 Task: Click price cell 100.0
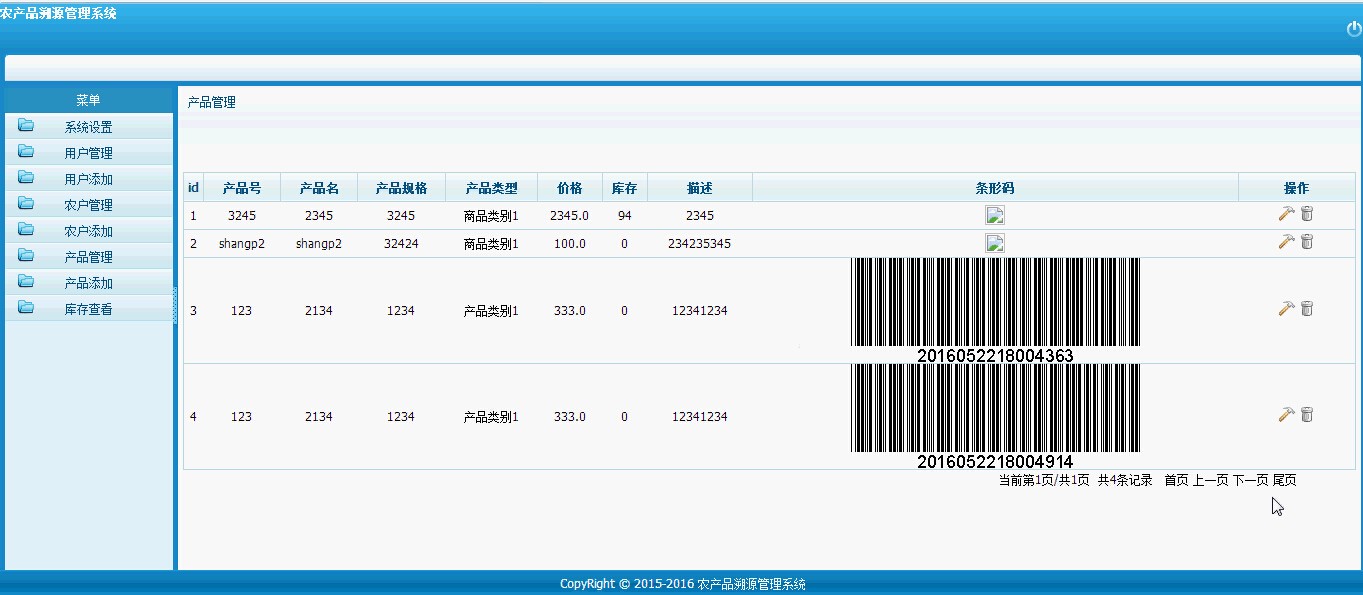pyautogui.click(x=570, y=243)
